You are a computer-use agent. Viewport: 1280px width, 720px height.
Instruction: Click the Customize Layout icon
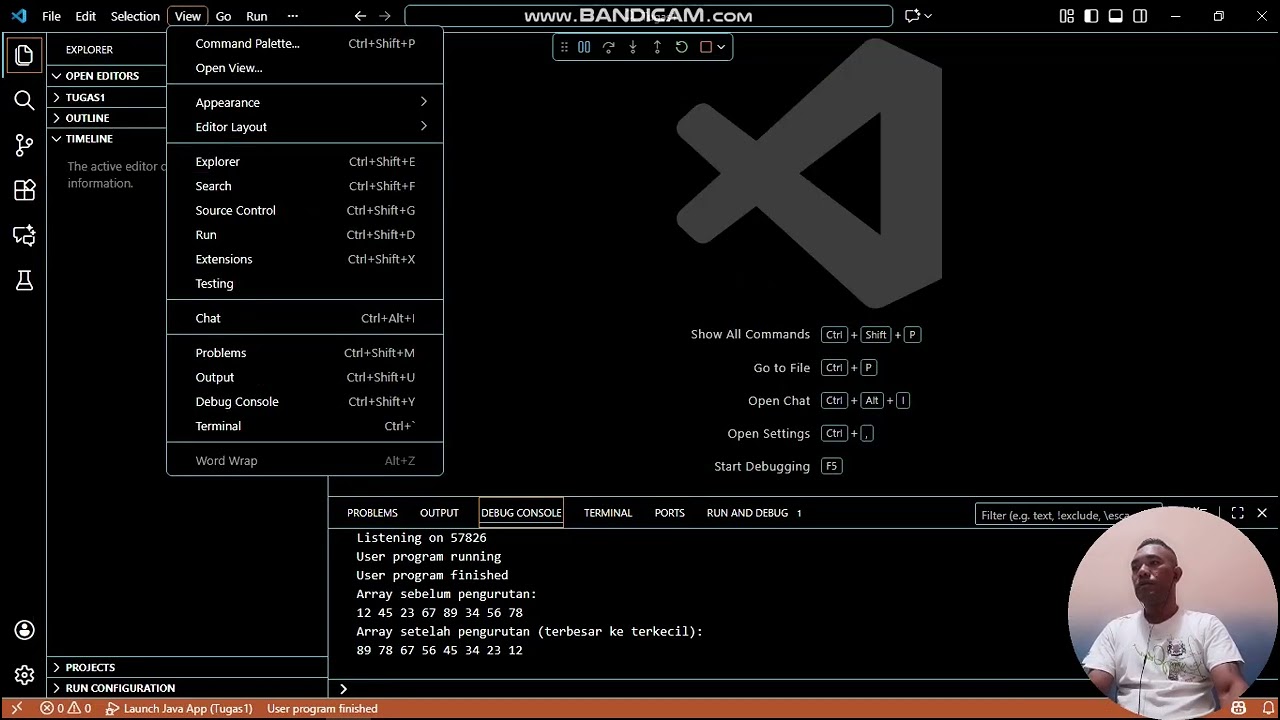click(1067, 16)
